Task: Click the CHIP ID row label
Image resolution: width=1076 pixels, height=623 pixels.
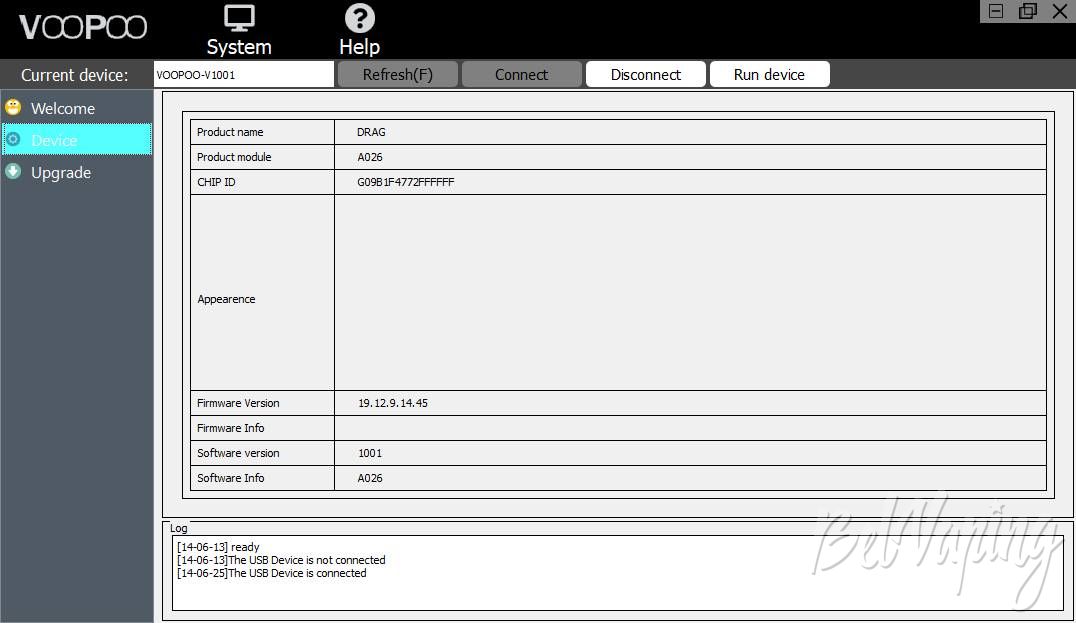Action: pos(216,182)
